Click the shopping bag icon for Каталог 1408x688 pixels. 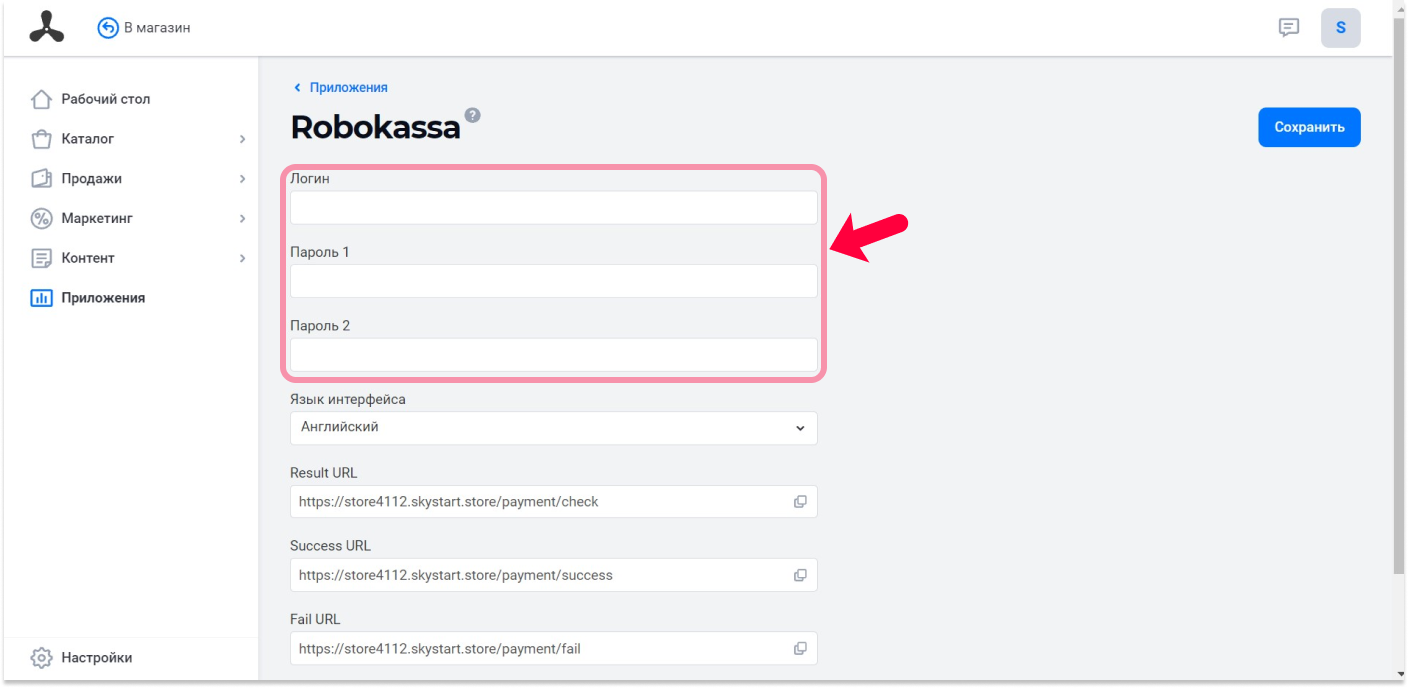(41, 139)
